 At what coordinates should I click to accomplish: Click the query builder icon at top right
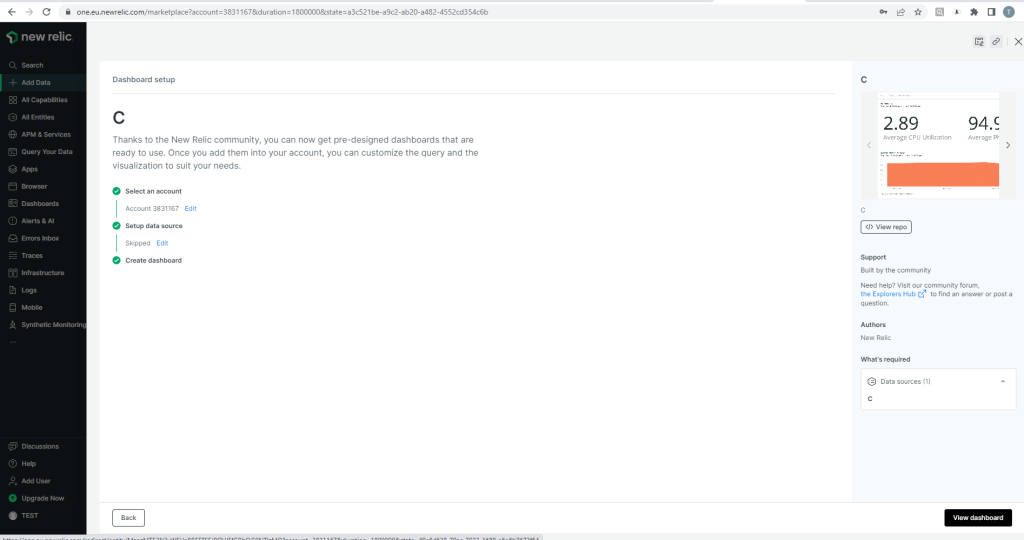point(979,42)
